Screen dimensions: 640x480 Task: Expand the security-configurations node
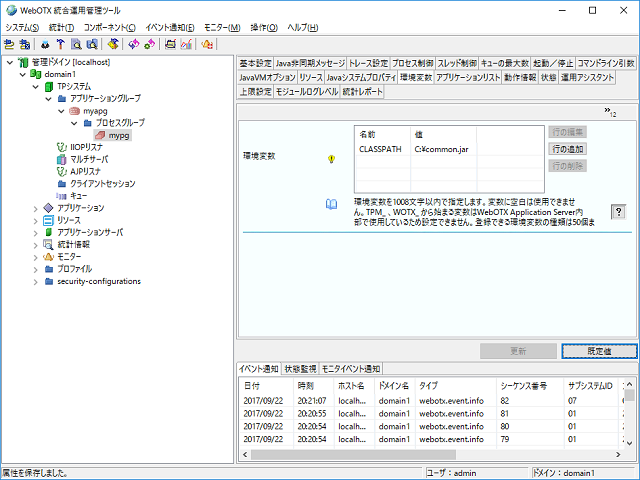coord(36,281)
